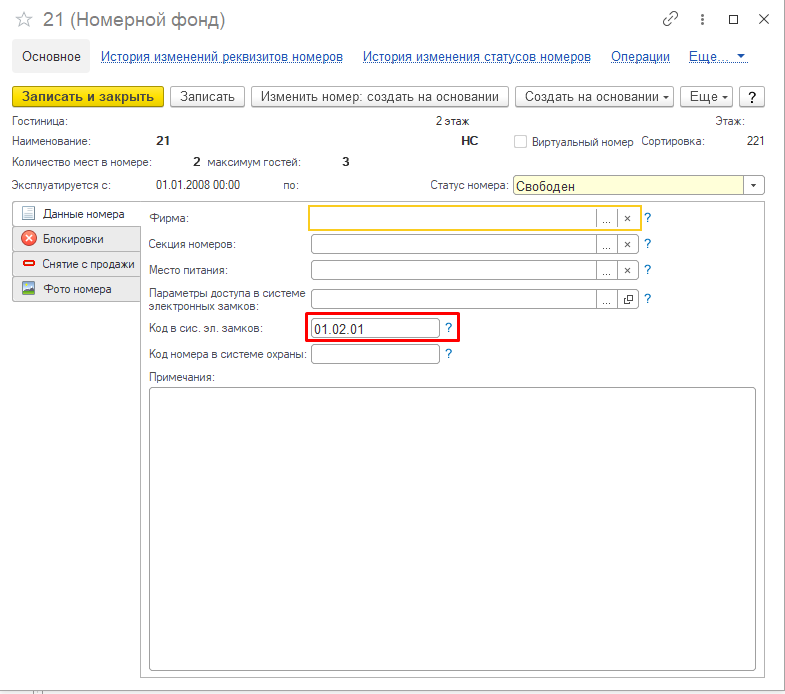The height and width of the screenshot is (694, 785).
Task: Maximize the Номерной фонд window
Action: click(x=733, y=20)
